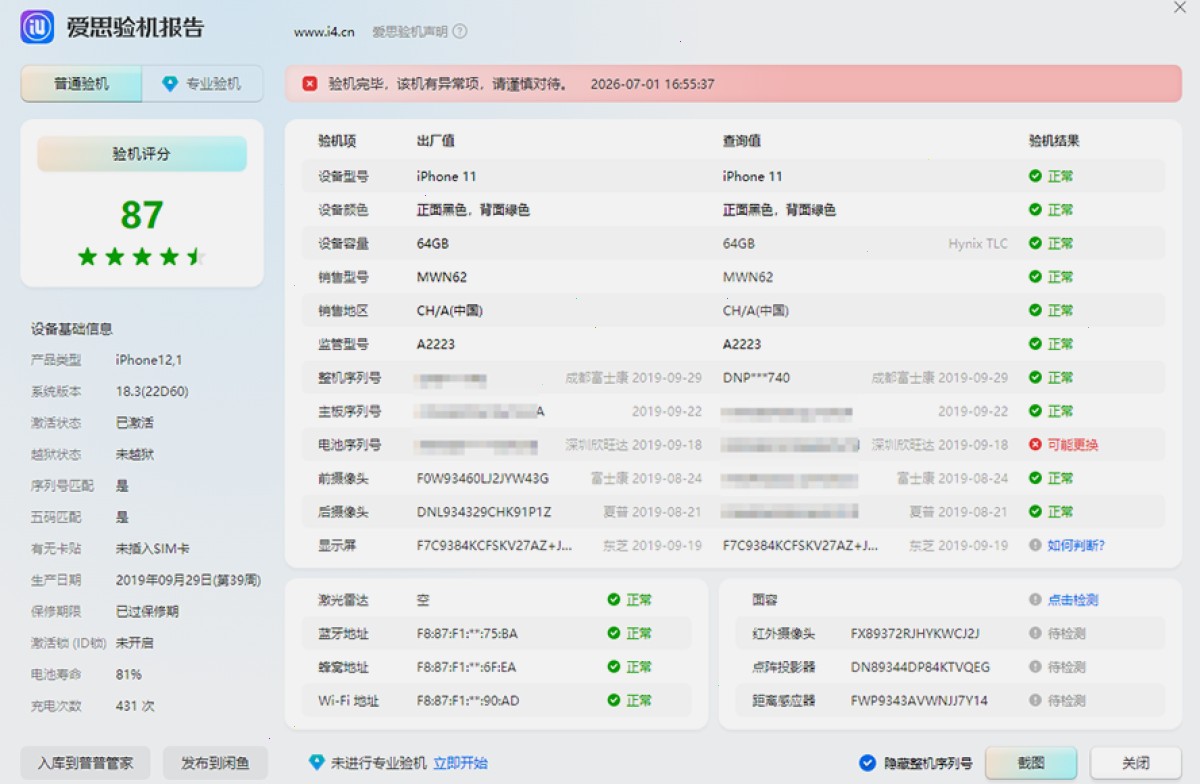The image size is (1200, 784).
Task: Click the cellular address F8:87:F1:**:6F:EA
Action: point(468,667)
